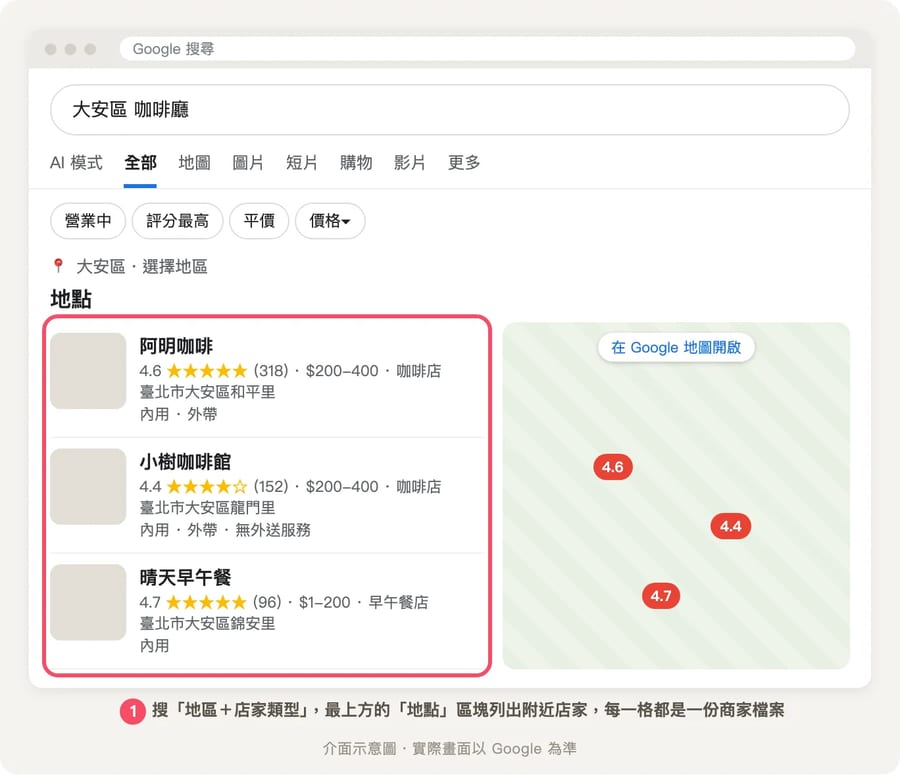Open the 圖片 images tab
900x776 pixels.
pyautogui.click(x=248, y=163)
